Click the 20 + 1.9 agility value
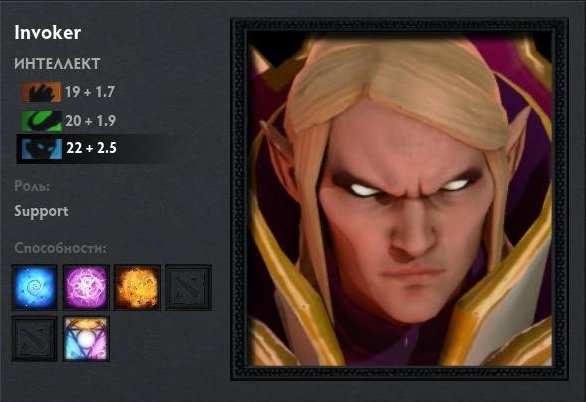The height and width of the screenshot is (402, 586). [x=90, y=121]
